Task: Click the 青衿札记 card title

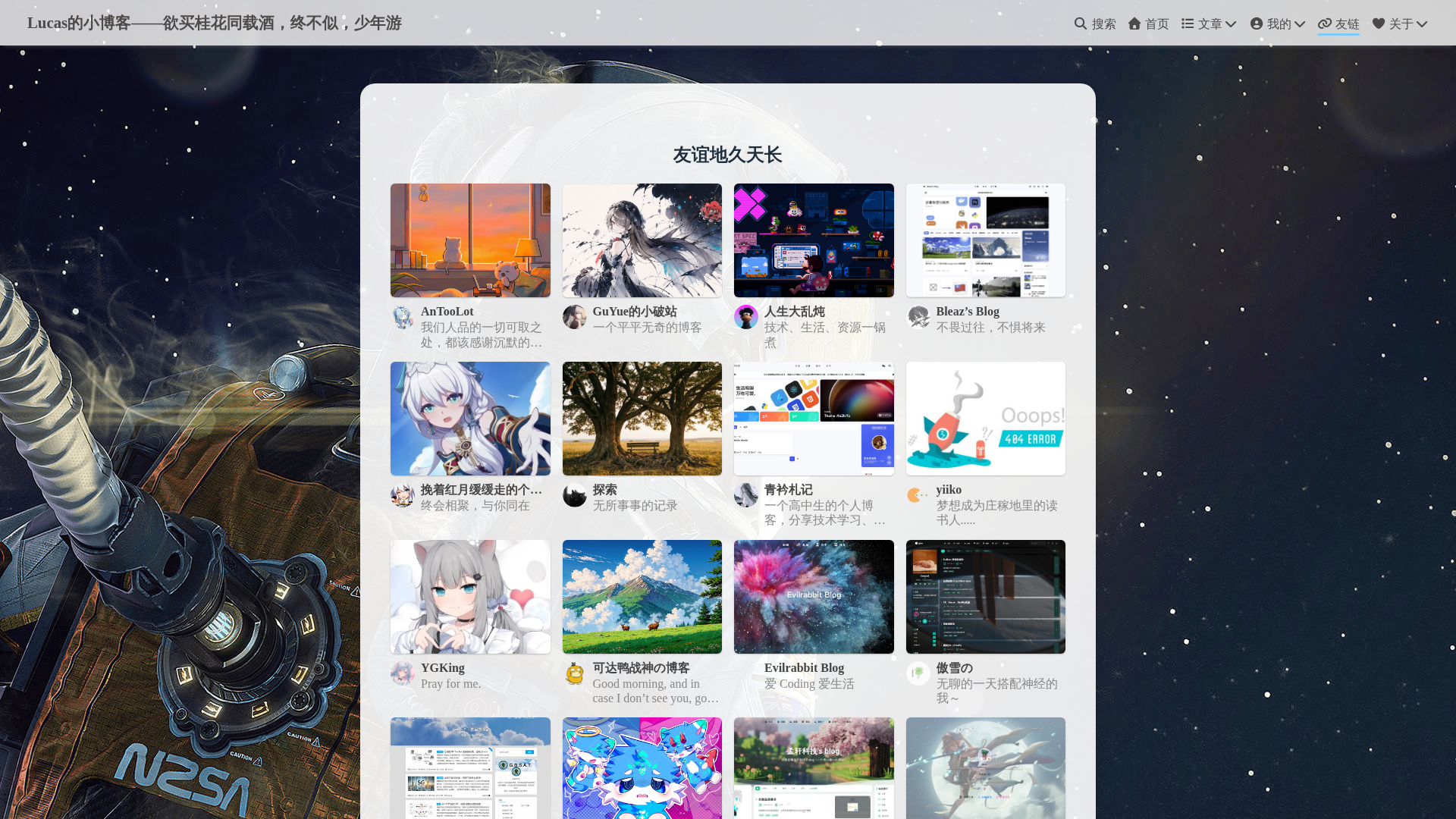Action: pyautogui.click(x=789, y=490)
